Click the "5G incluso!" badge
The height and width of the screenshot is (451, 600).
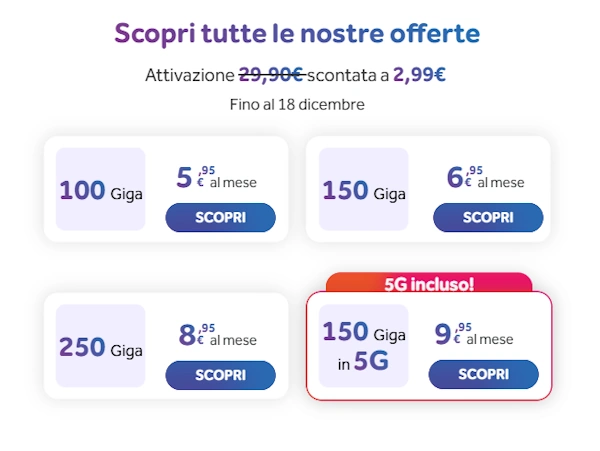click(429, 284)
